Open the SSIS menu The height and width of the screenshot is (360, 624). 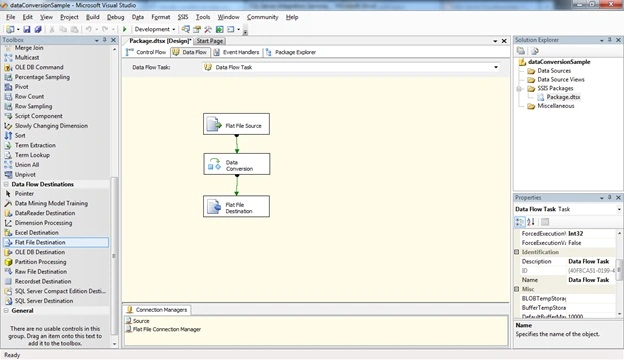click(183, 17)
